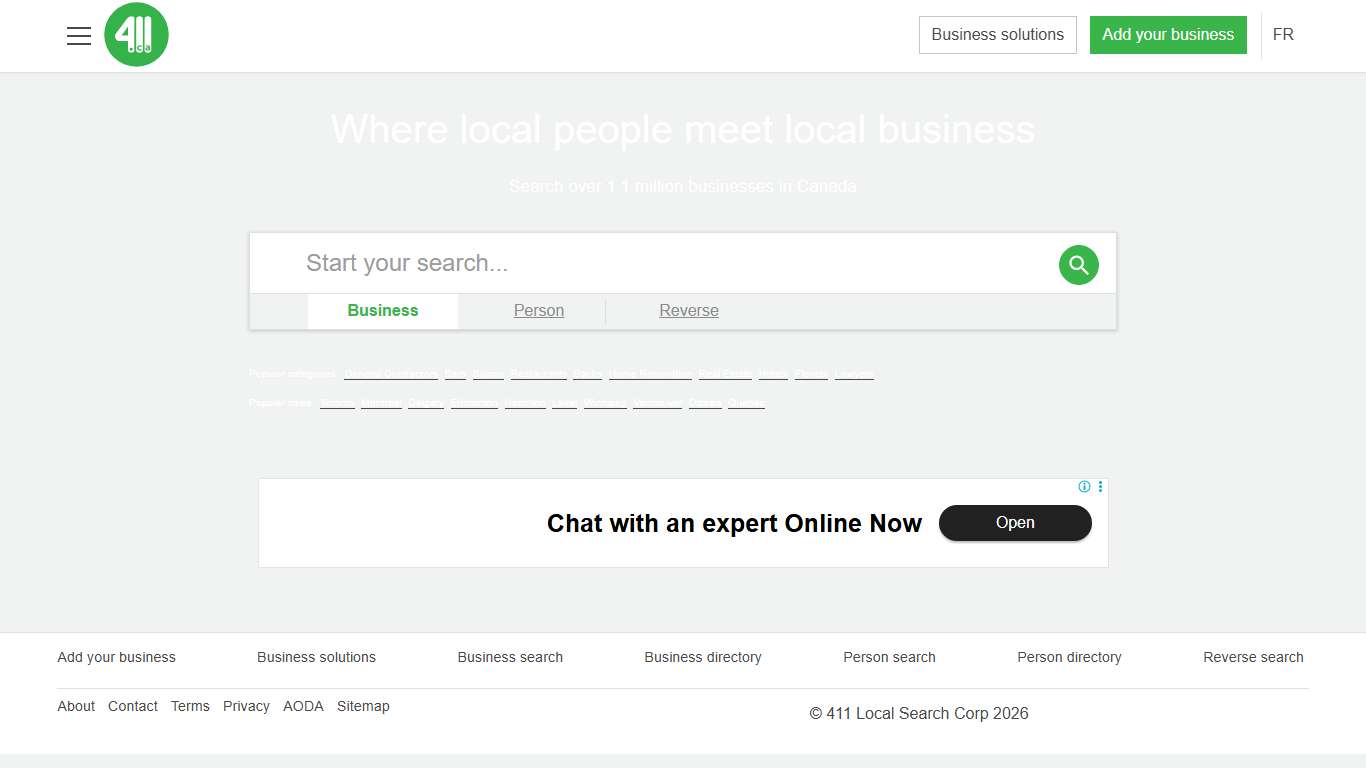Click inside the "Start your search" field

click(600, 263)
